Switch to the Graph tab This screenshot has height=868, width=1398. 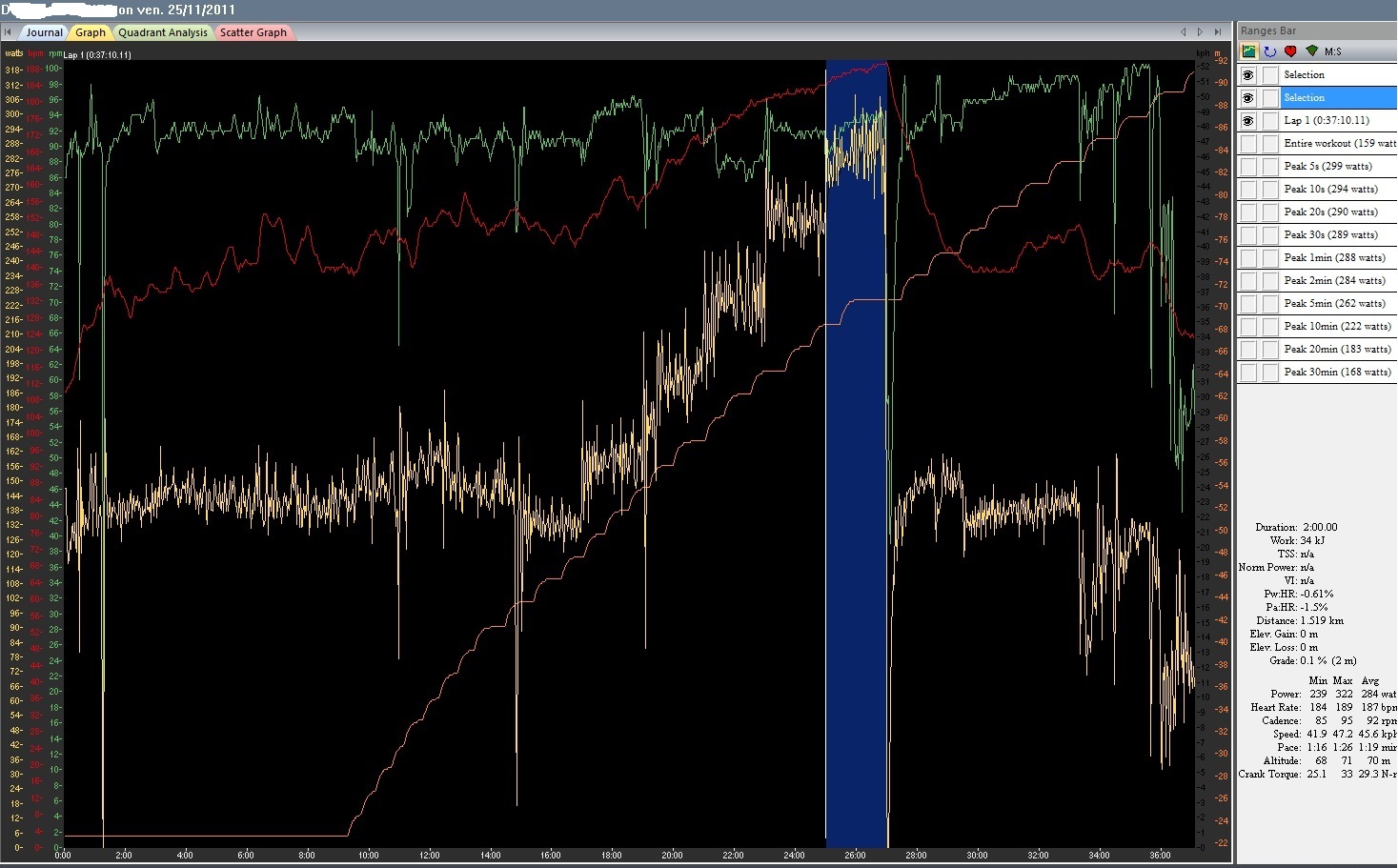[91, 32]
